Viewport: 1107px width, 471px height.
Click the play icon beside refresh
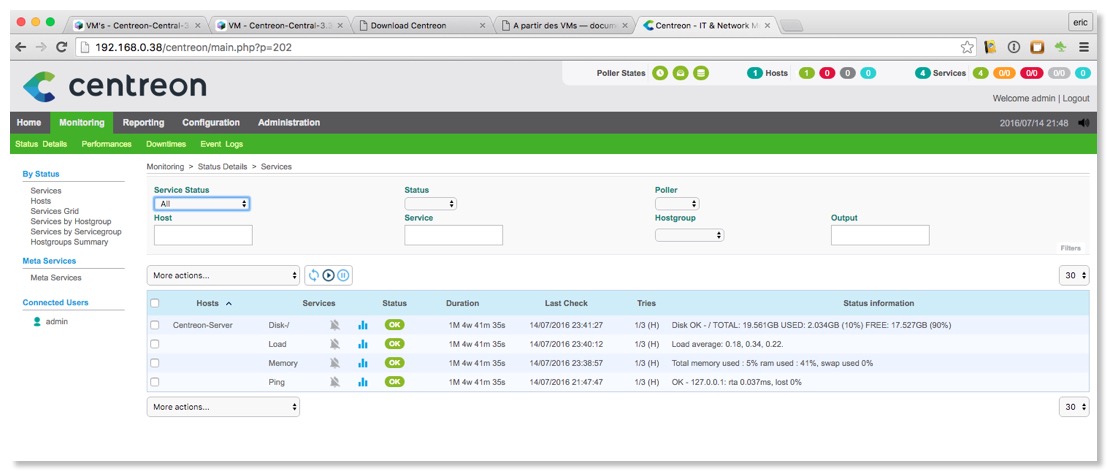point(328,275)
